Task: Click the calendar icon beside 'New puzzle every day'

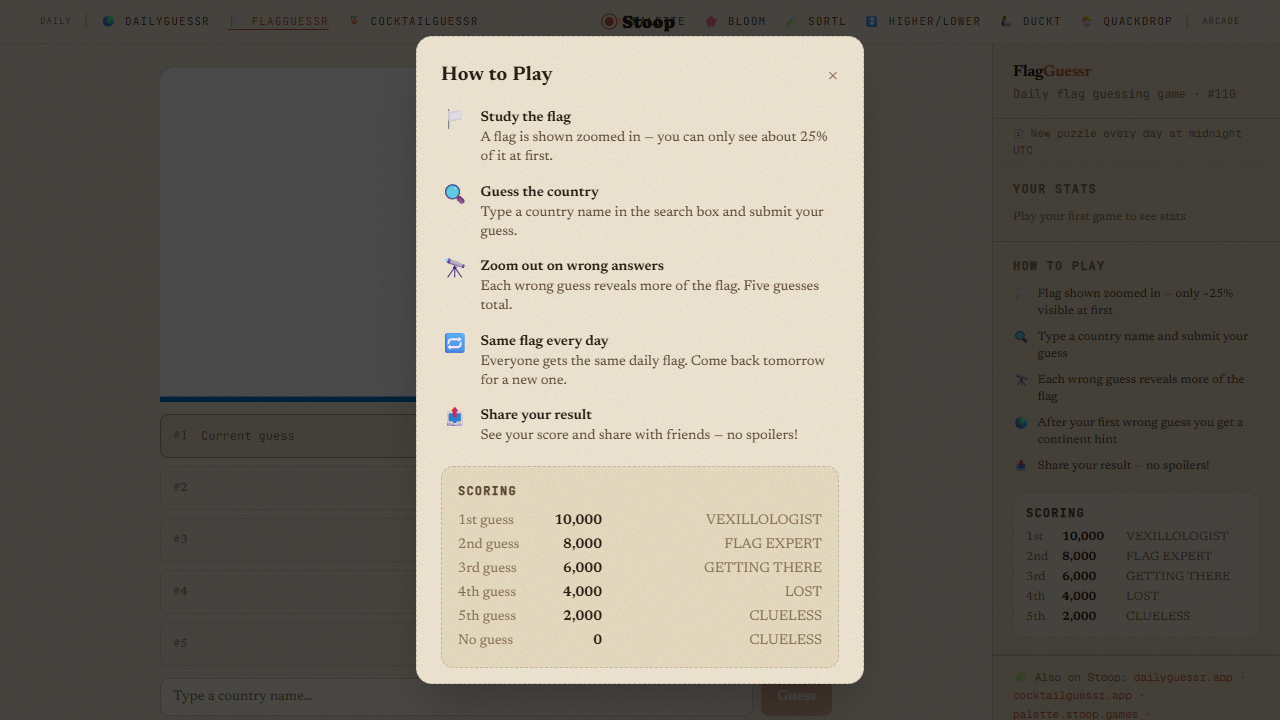Action: [x=1019, y=134]
